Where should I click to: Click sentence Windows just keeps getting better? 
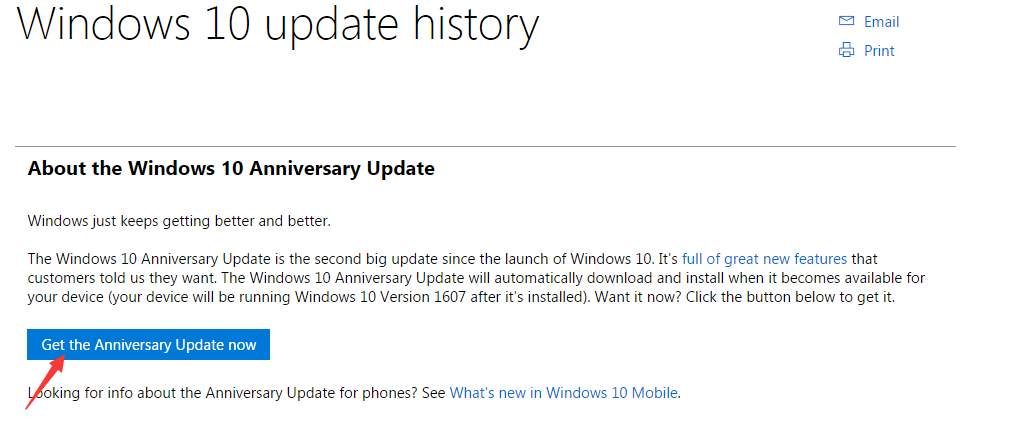pos(179,221)
